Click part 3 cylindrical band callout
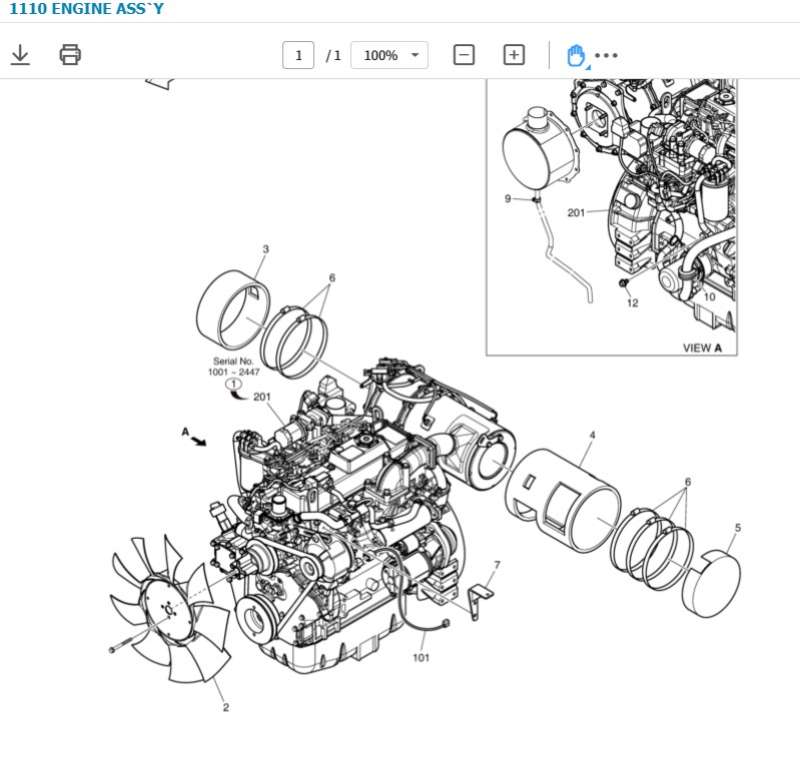The width and height of the screenshot is (800, 757). pyautogui.click(x=264, y=246)
